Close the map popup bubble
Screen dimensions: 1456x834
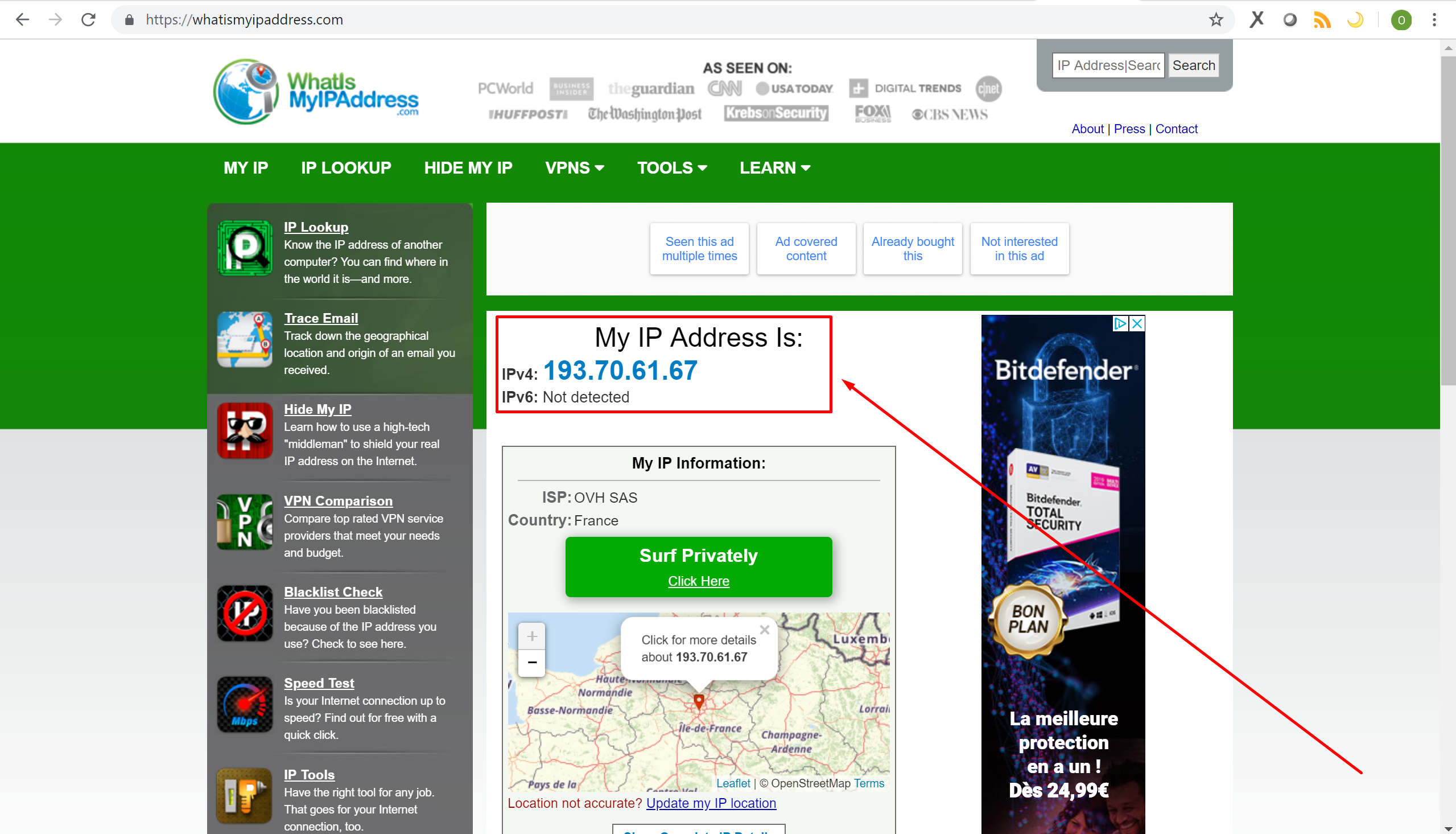(764, 630)
